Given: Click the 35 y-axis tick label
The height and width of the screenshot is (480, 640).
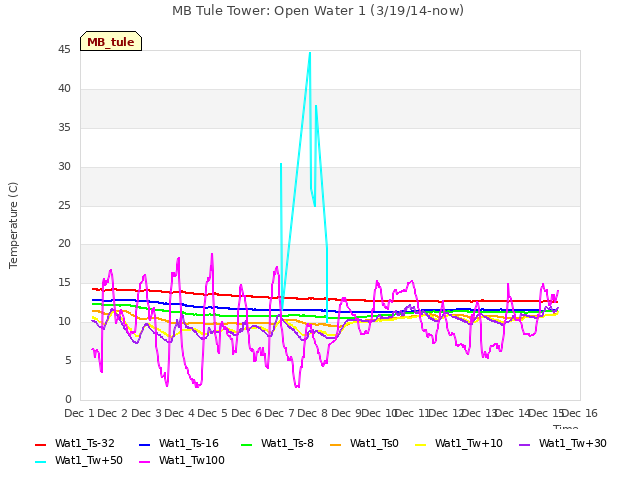Looking at the screenshot, I should click(x=64, y=128).
